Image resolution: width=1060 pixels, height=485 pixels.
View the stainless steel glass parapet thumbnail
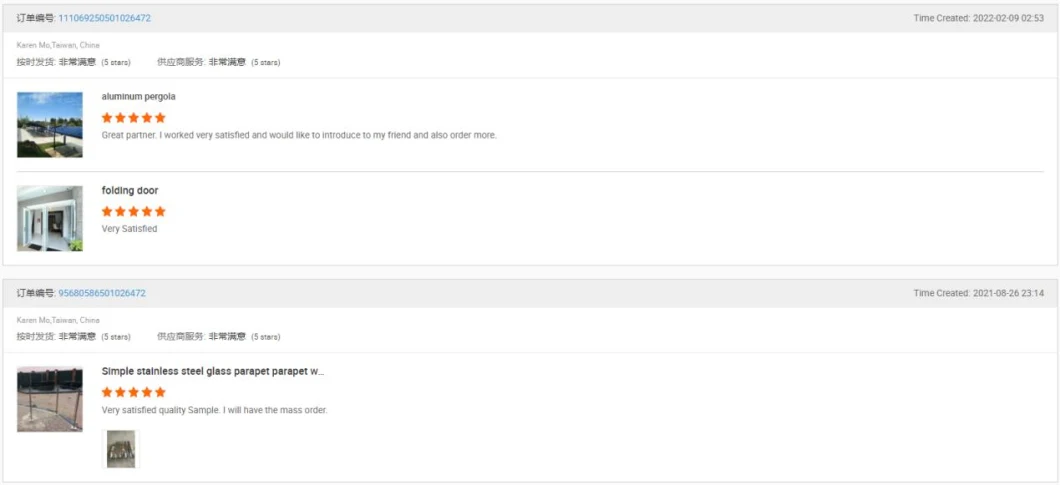pos(50,399)
